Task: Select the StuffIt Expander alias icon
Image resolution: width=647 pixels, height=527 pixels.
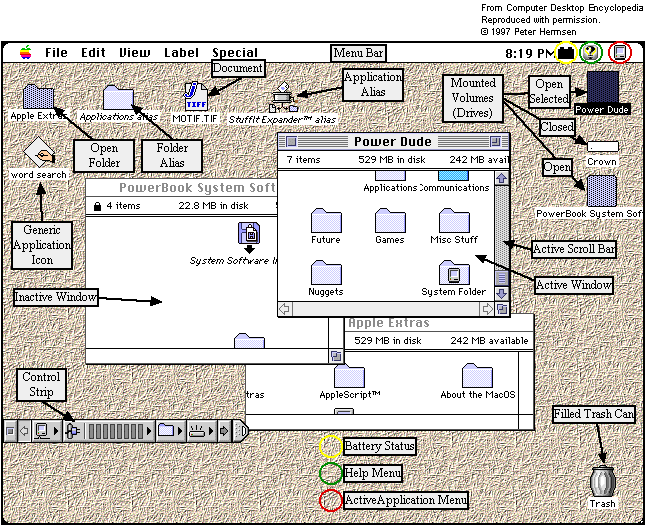Action: (x=284, y=97)
